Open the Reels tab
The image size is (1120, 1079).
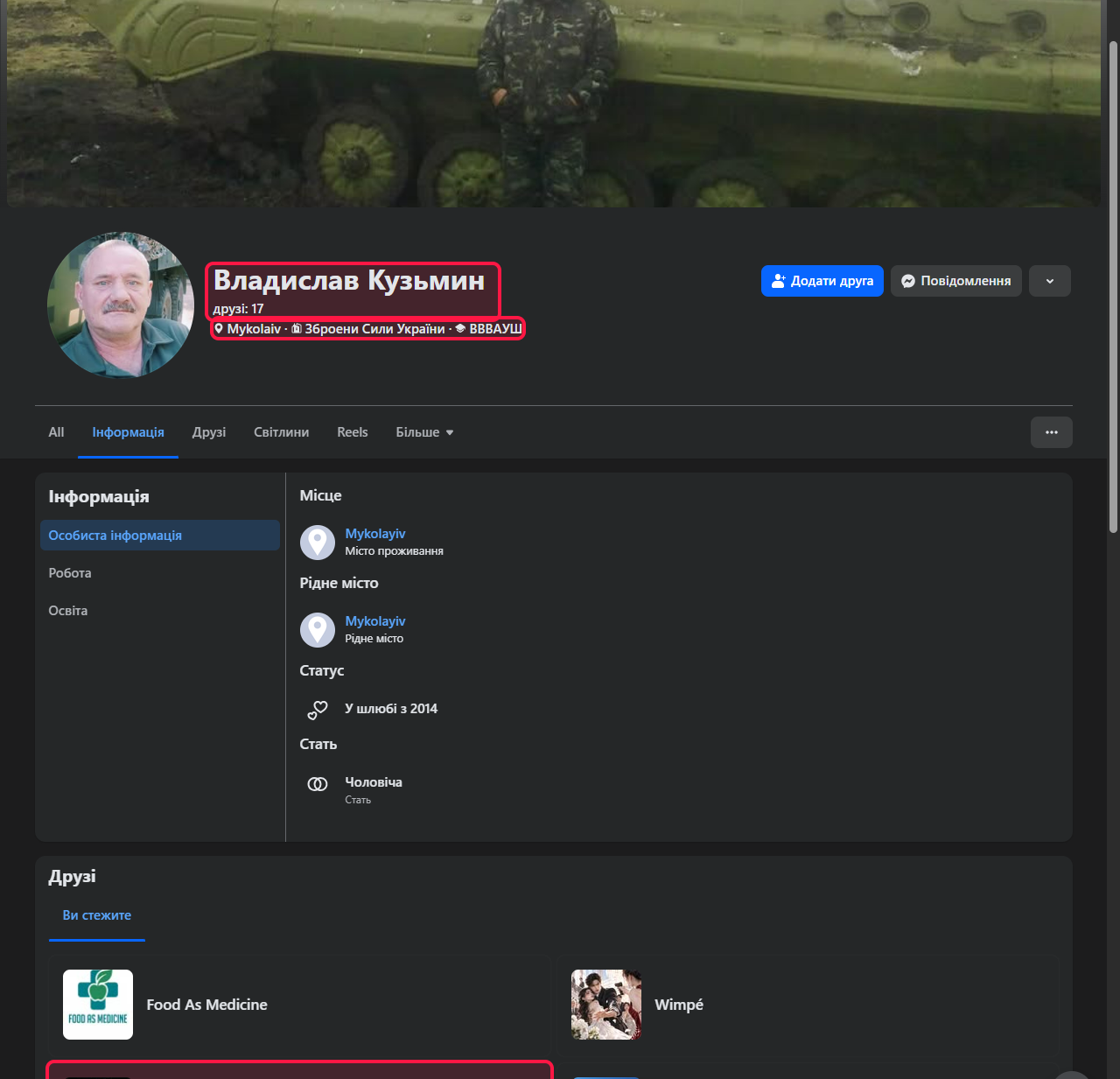click(x=353, y=432)
